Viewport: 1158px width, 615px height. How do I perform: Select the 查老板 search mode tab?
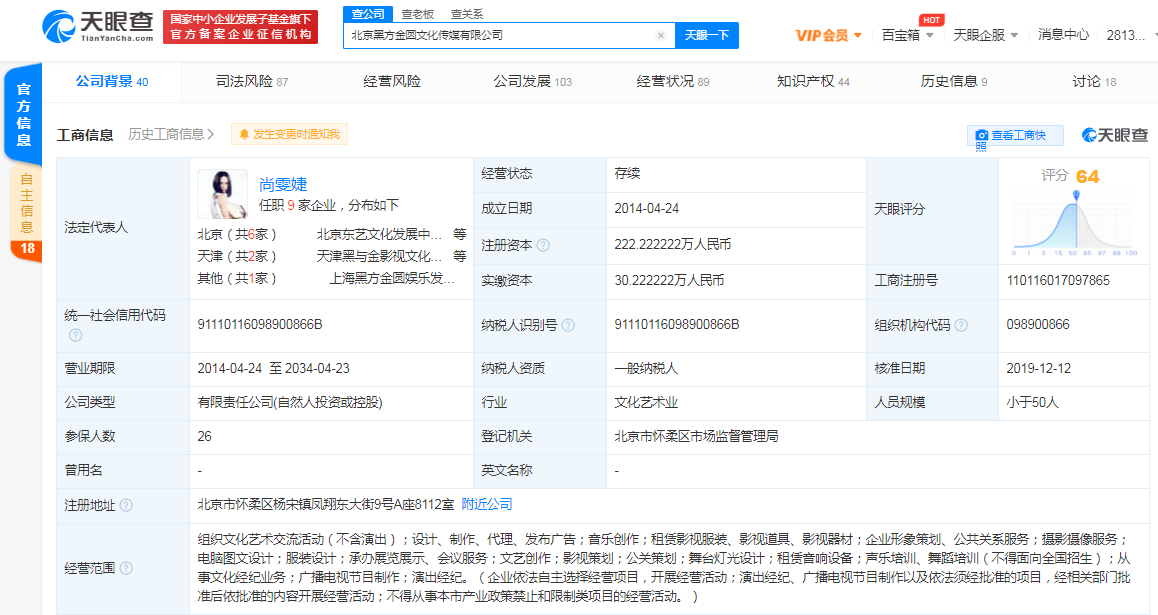(417, 14)
